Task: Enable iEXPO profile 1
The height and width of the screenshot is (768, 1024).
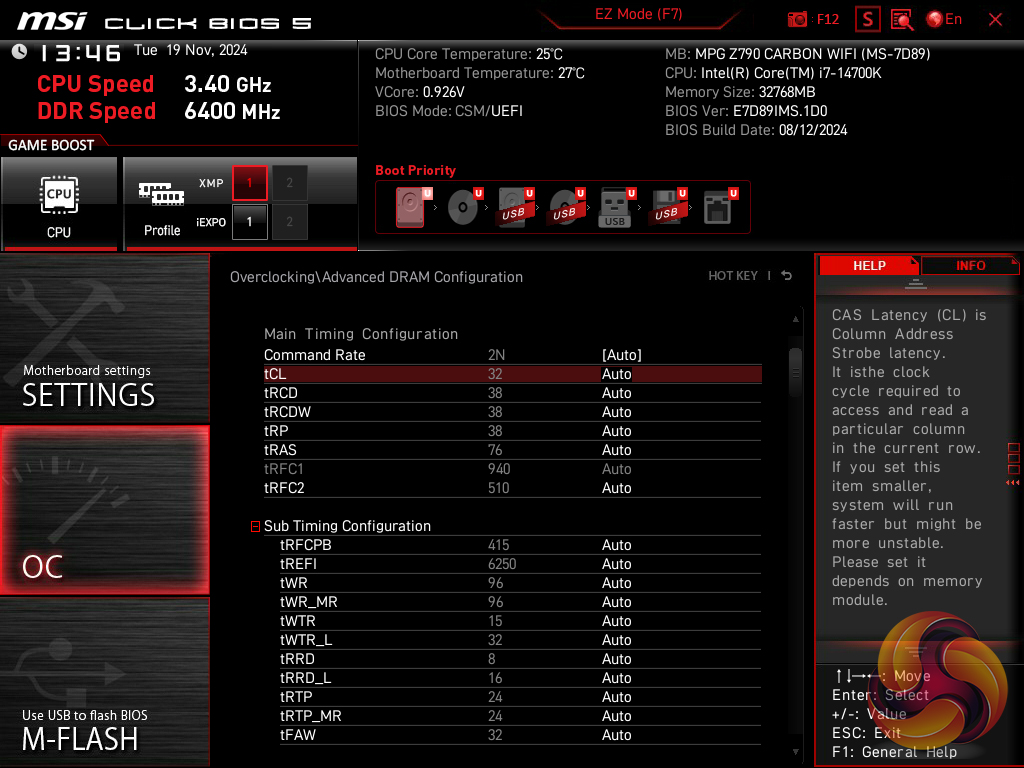Action: coord(249,222)
